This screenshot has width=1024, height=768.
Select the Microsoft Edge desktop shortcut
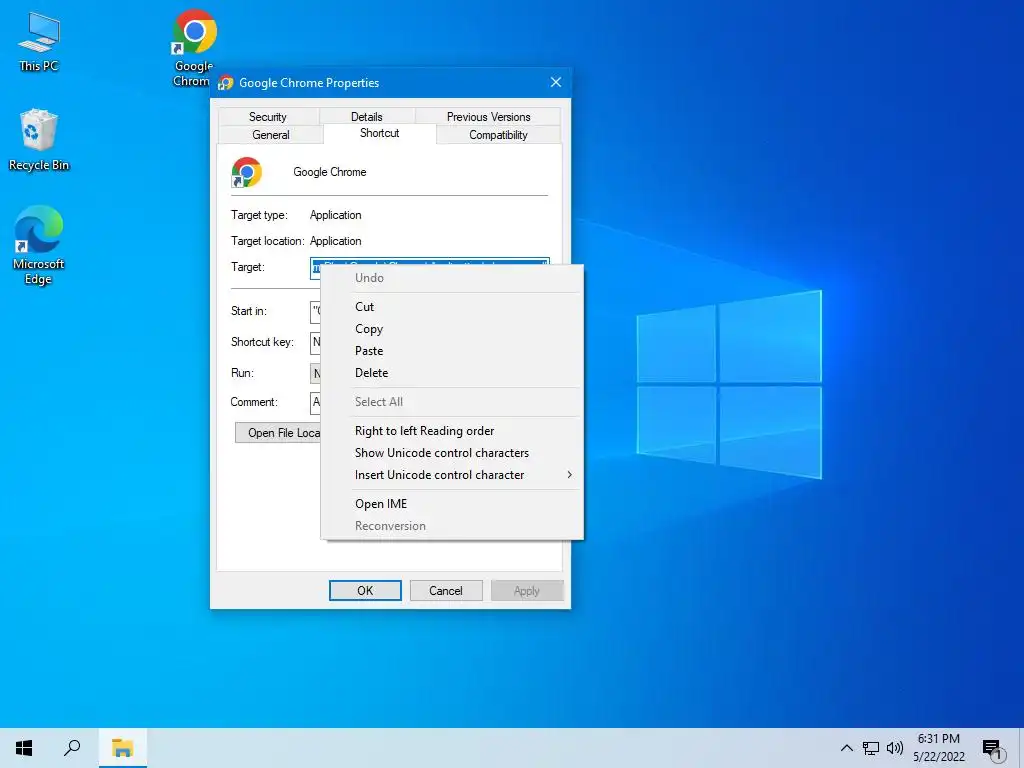39,246
